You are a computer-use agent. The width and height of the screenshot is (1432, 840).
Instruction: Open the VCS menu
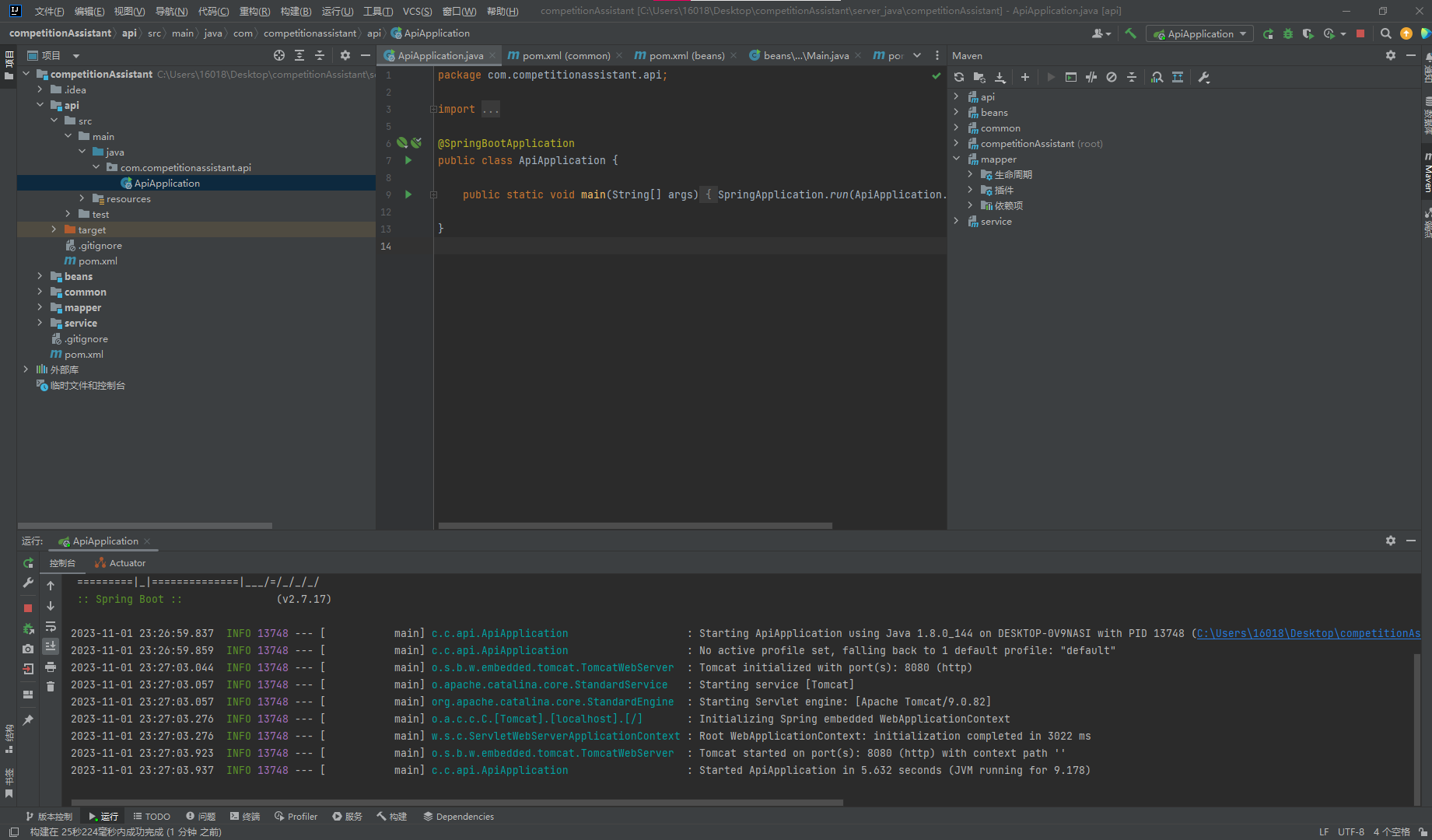417,11
